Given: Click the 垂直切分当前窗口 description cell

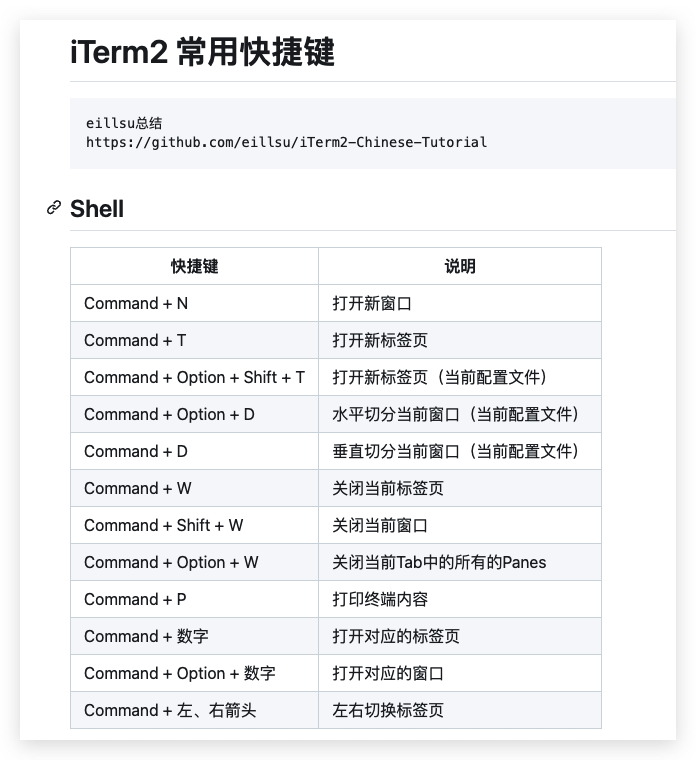Looking at the screenshot, I should click(x=460, y=451).
